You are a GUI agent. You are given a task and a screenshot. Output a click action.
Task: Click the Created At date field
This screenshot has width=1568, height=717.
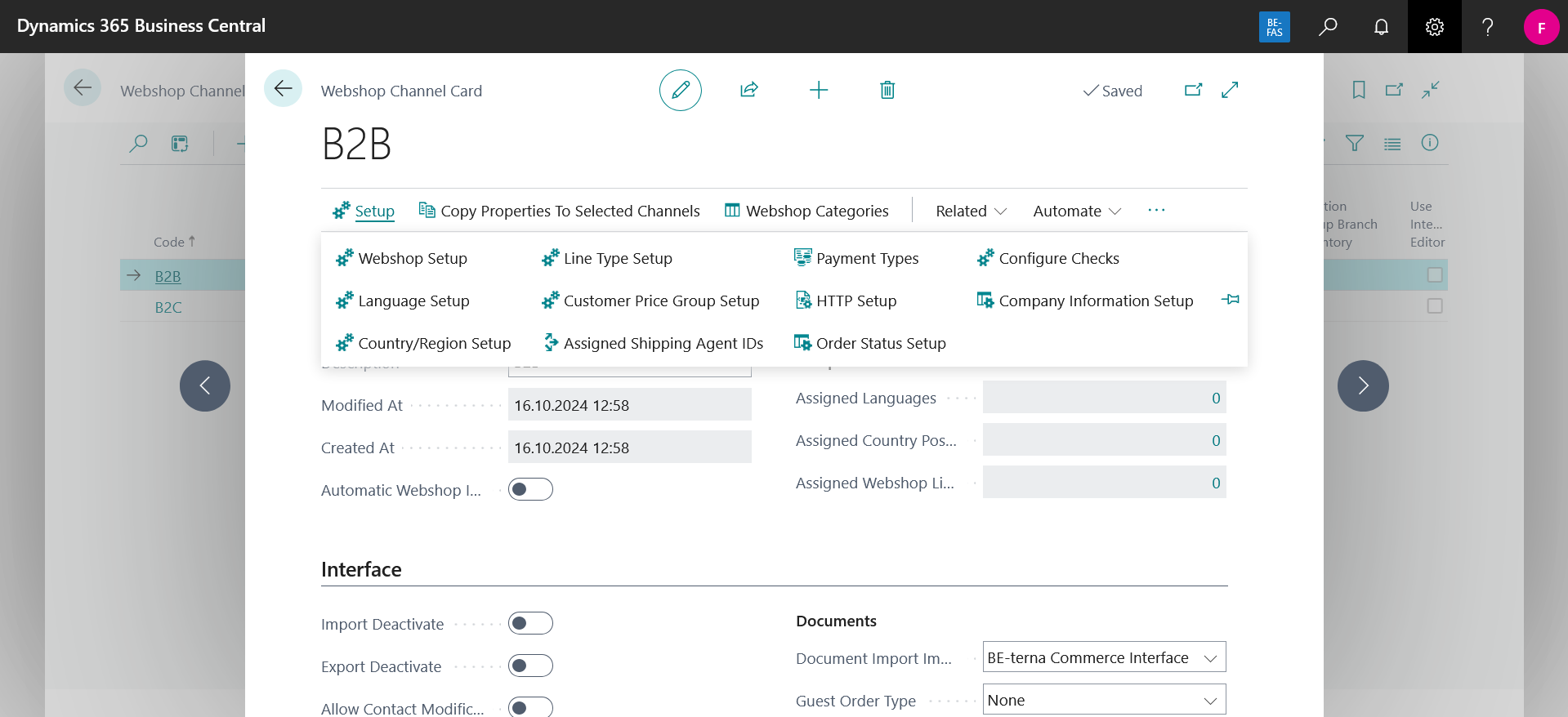(x=630, y=447)
